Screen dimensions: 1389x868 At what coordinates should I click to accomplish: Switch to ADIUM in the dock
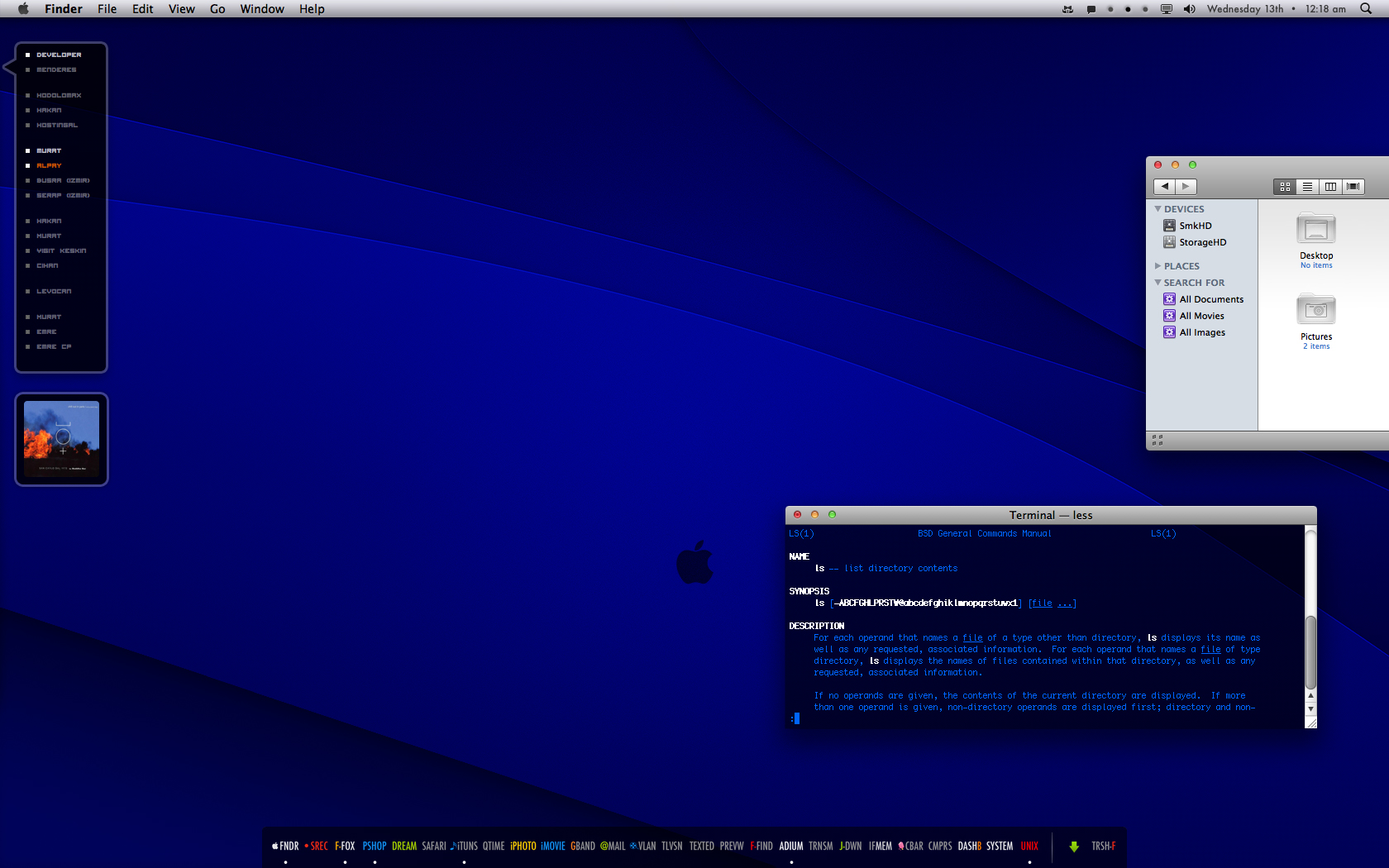(791, 846)
